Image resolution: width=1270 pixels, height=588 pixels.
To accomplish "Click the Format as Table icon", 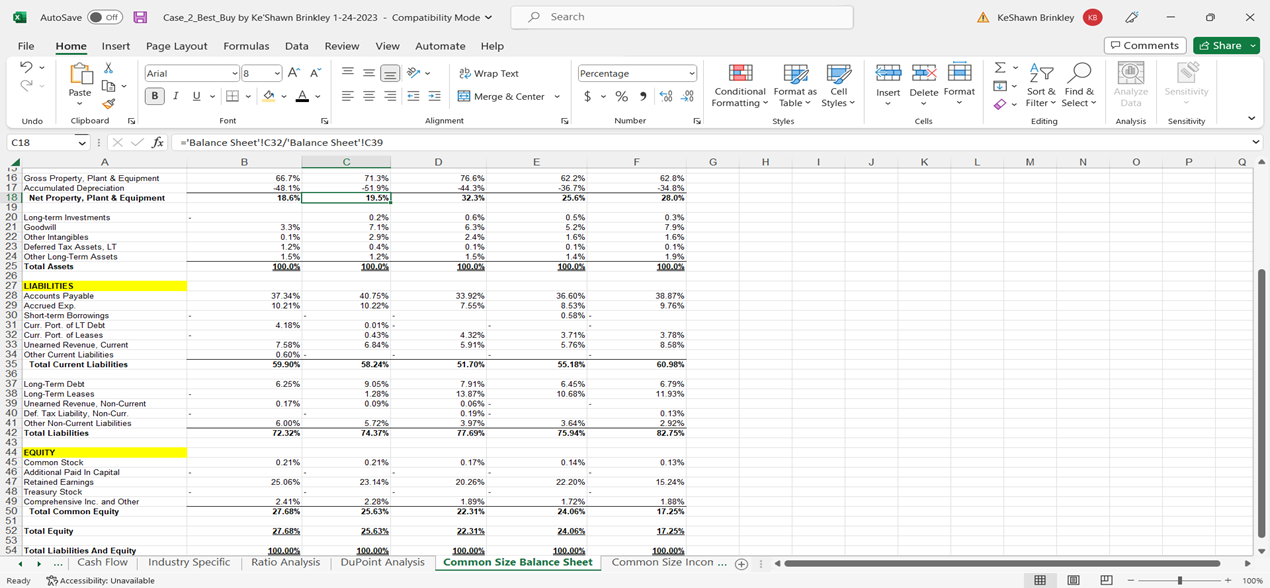I will tap(795, 85).
